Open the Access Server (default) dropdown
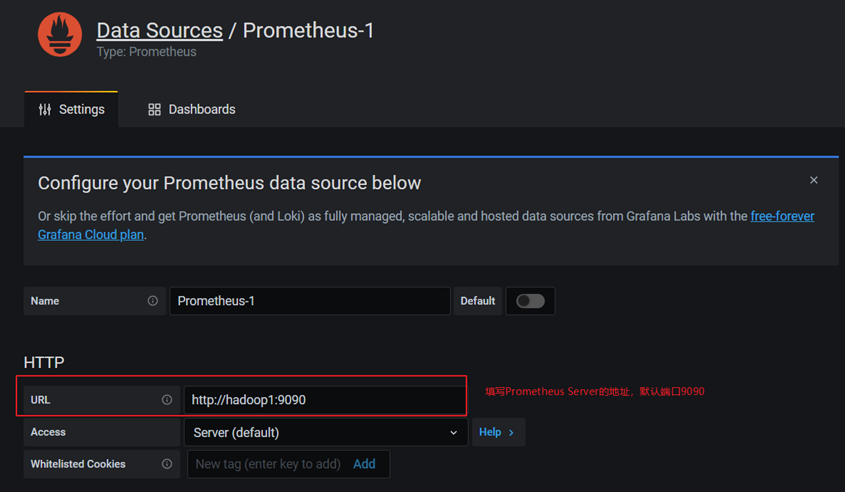Screen dimensions: 845x492 326,432
